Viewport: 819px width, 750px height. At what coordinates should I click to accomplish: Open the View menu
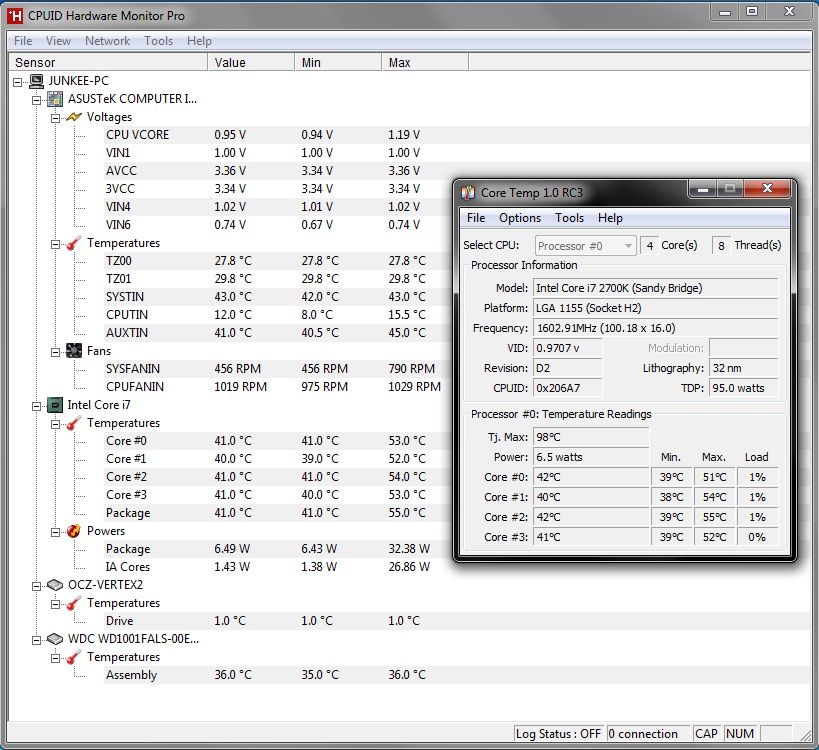click(58, 41)
